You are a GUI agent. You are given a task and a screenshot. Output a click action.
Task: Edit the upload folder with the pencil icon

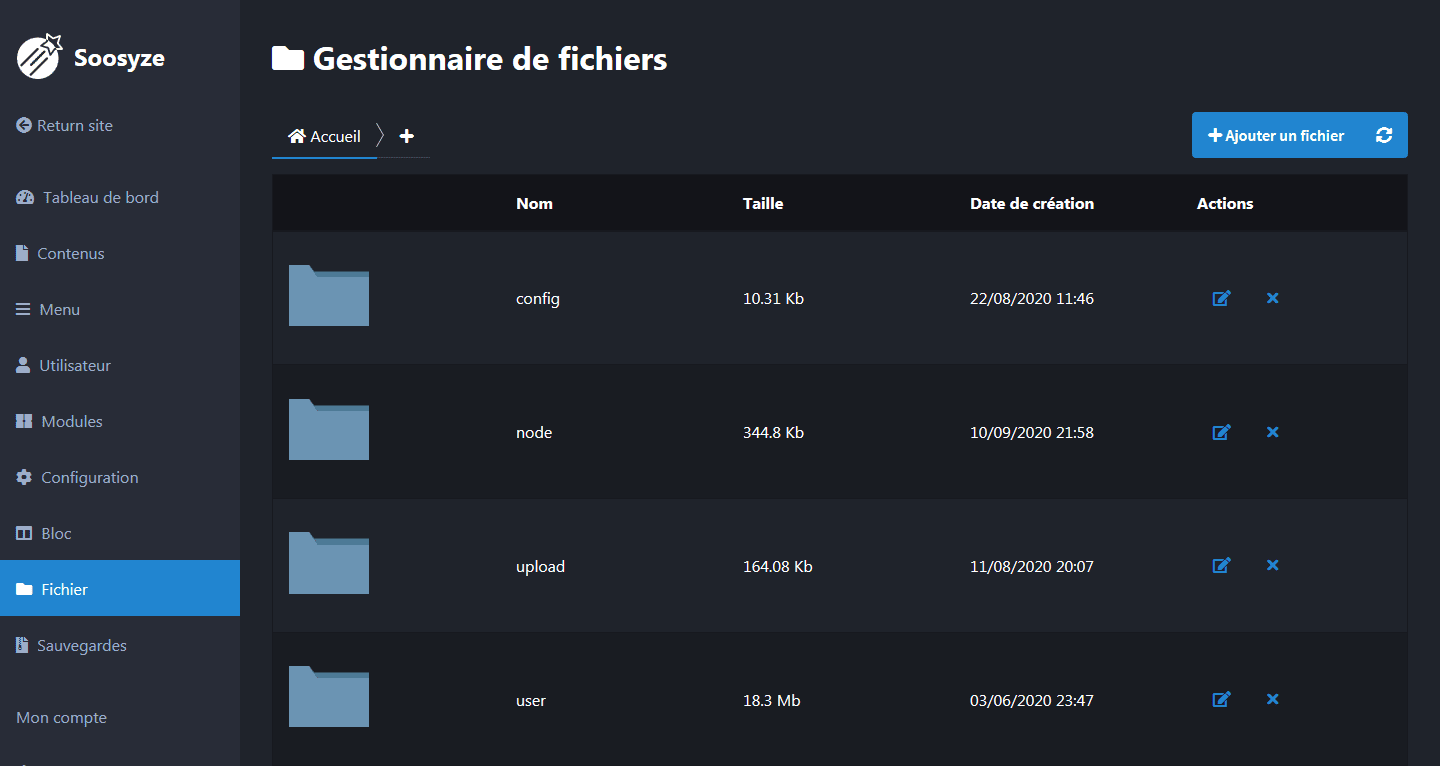coord(1221,565)
